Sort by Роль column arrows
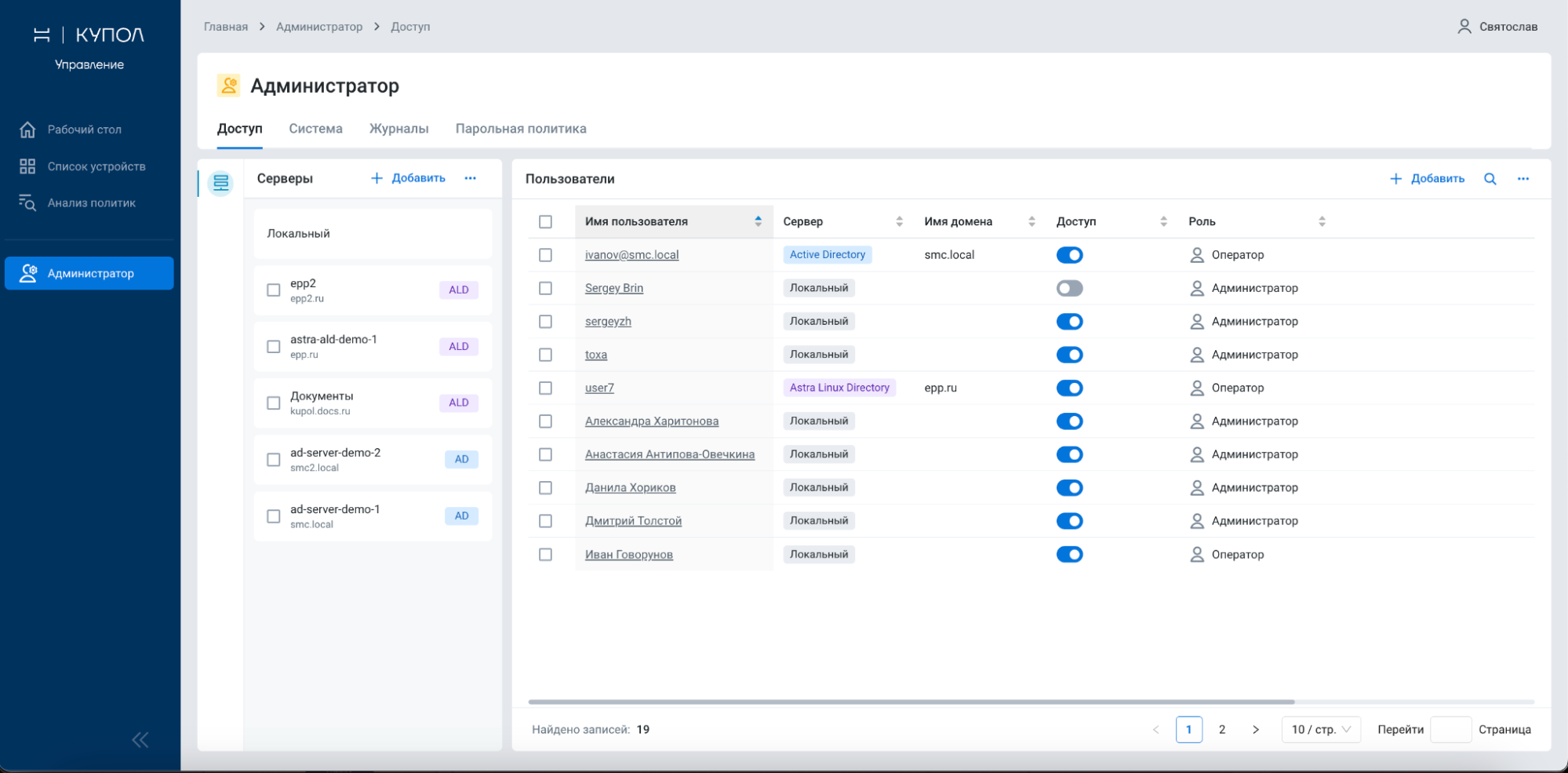The height and width of the screenshot is (773, 1568). pos(1322,222)
